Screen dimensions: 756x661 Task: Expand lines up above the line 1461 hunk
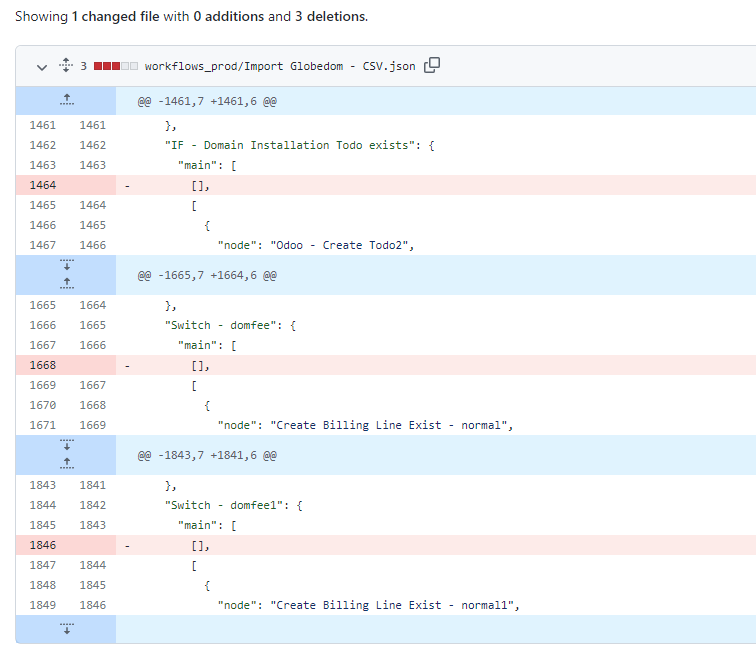(x=66, y=100)
